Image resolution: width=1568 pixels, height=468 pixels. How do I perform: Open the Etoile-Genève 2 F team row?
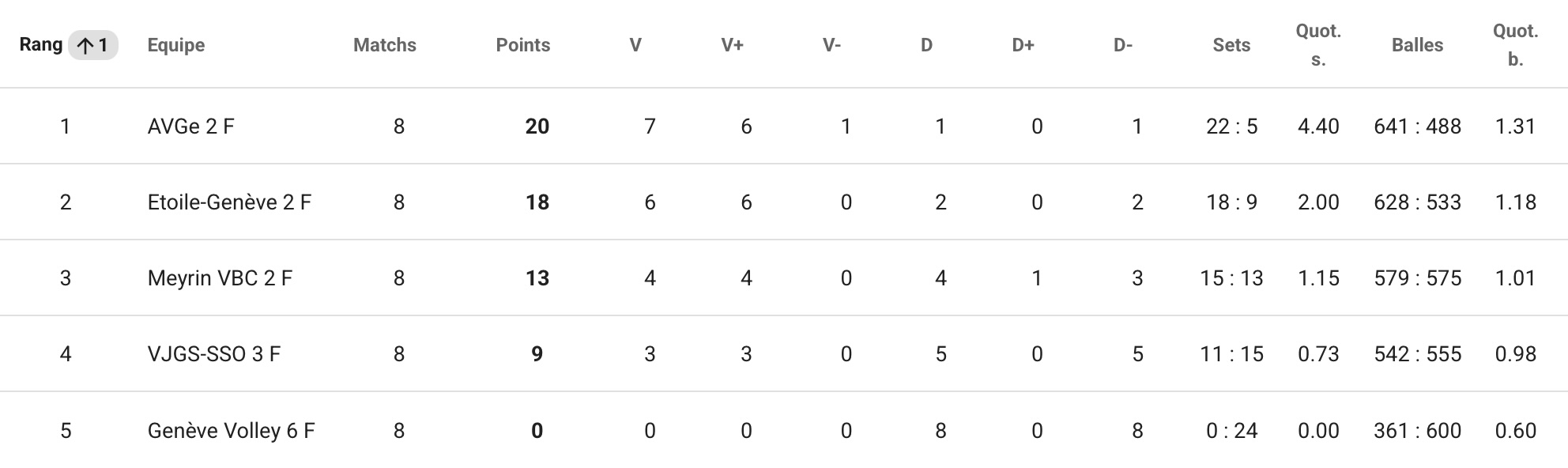[784, 202]
